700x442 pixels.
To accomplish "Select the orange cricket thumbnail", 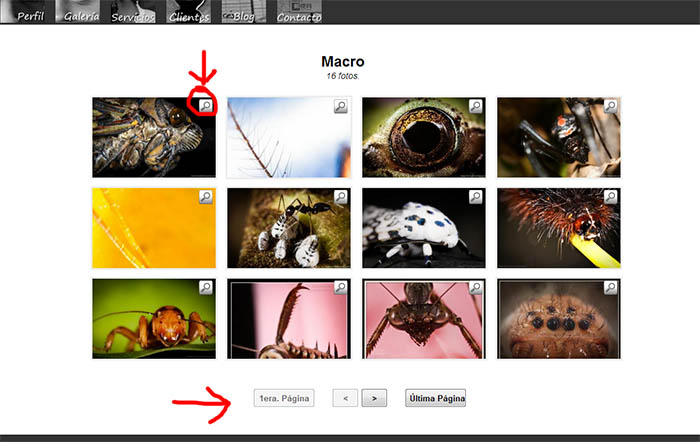I will coord(154,319).
